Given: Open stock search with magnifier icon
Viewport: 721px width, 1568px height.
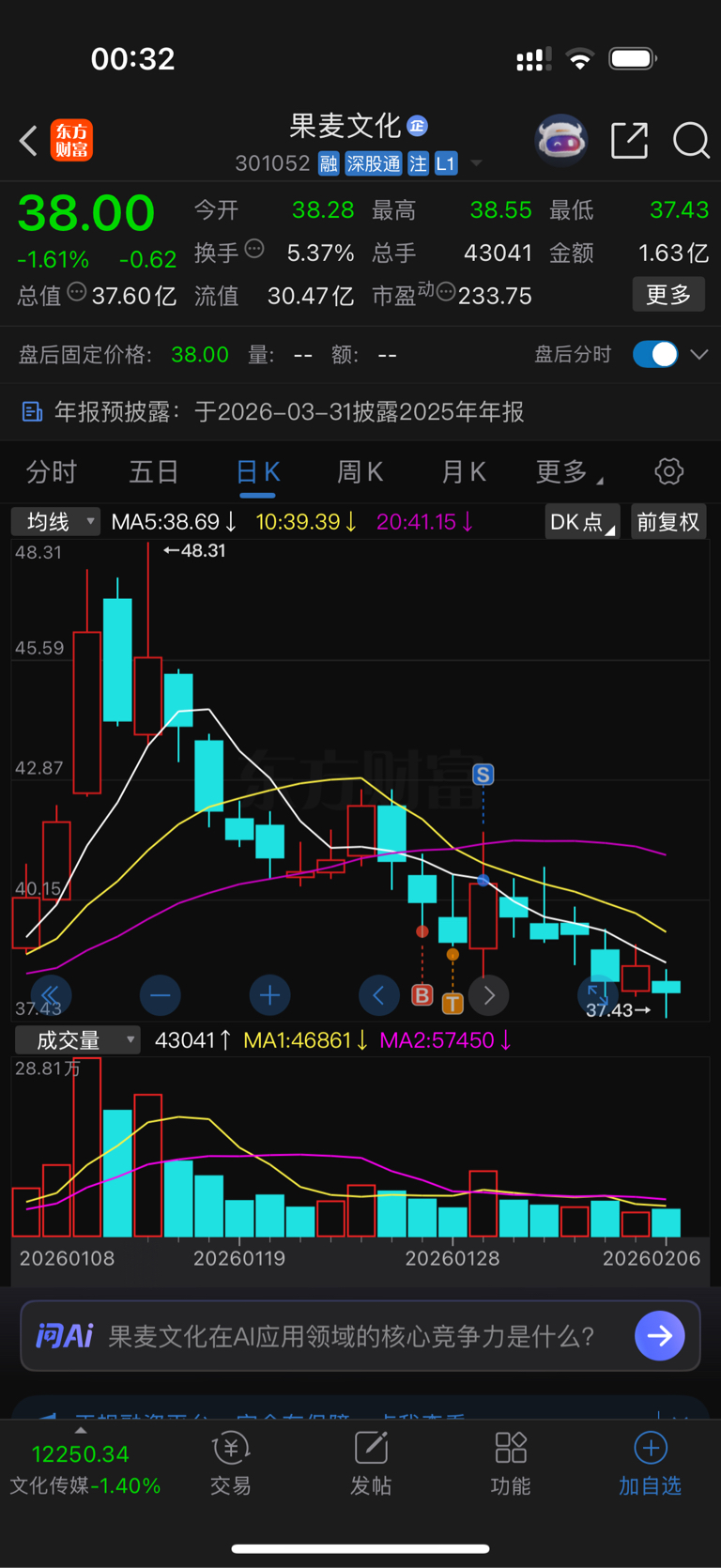Looking at the screenshot, I should pyautogui.click(x=691, y=141).
